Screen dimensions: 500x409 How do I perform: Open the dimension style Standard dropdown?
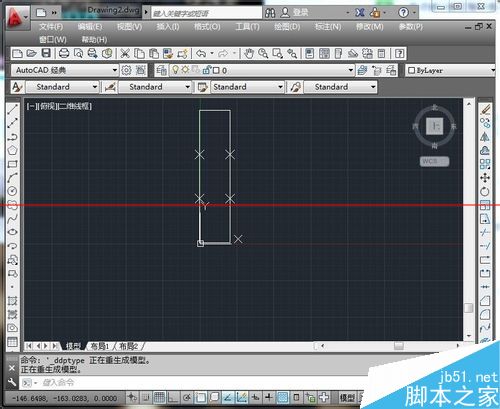[187, 87]
